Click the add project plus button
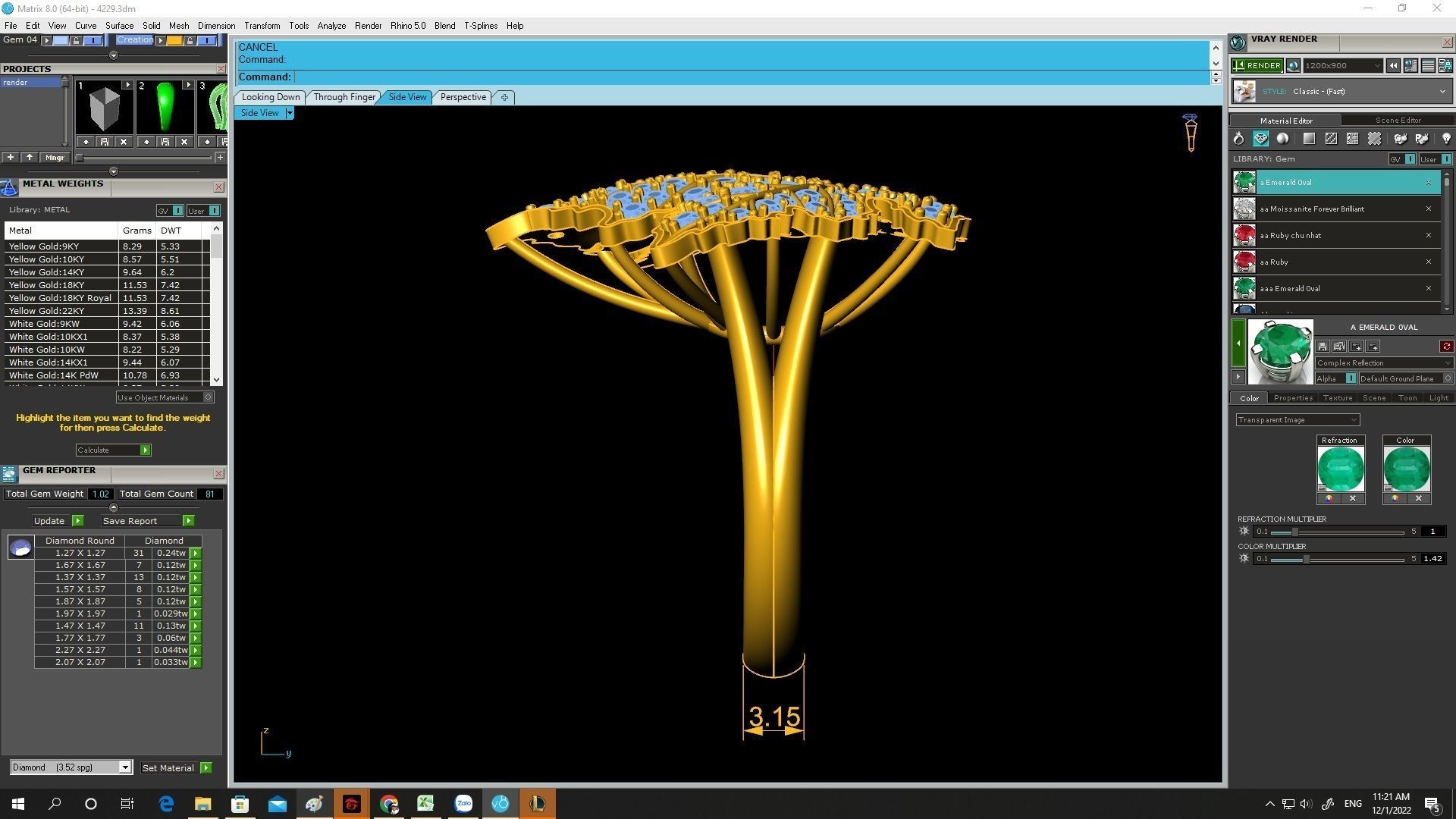The width and height of the screenshot is (1456, 819). click(11, 157)
